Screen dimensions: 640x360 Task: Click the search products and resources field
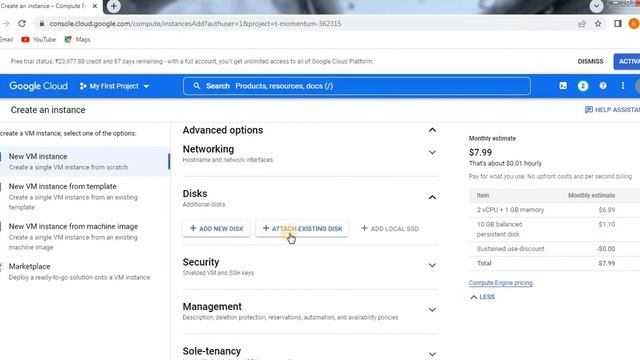pyautogui.click(x=356, y=86)
